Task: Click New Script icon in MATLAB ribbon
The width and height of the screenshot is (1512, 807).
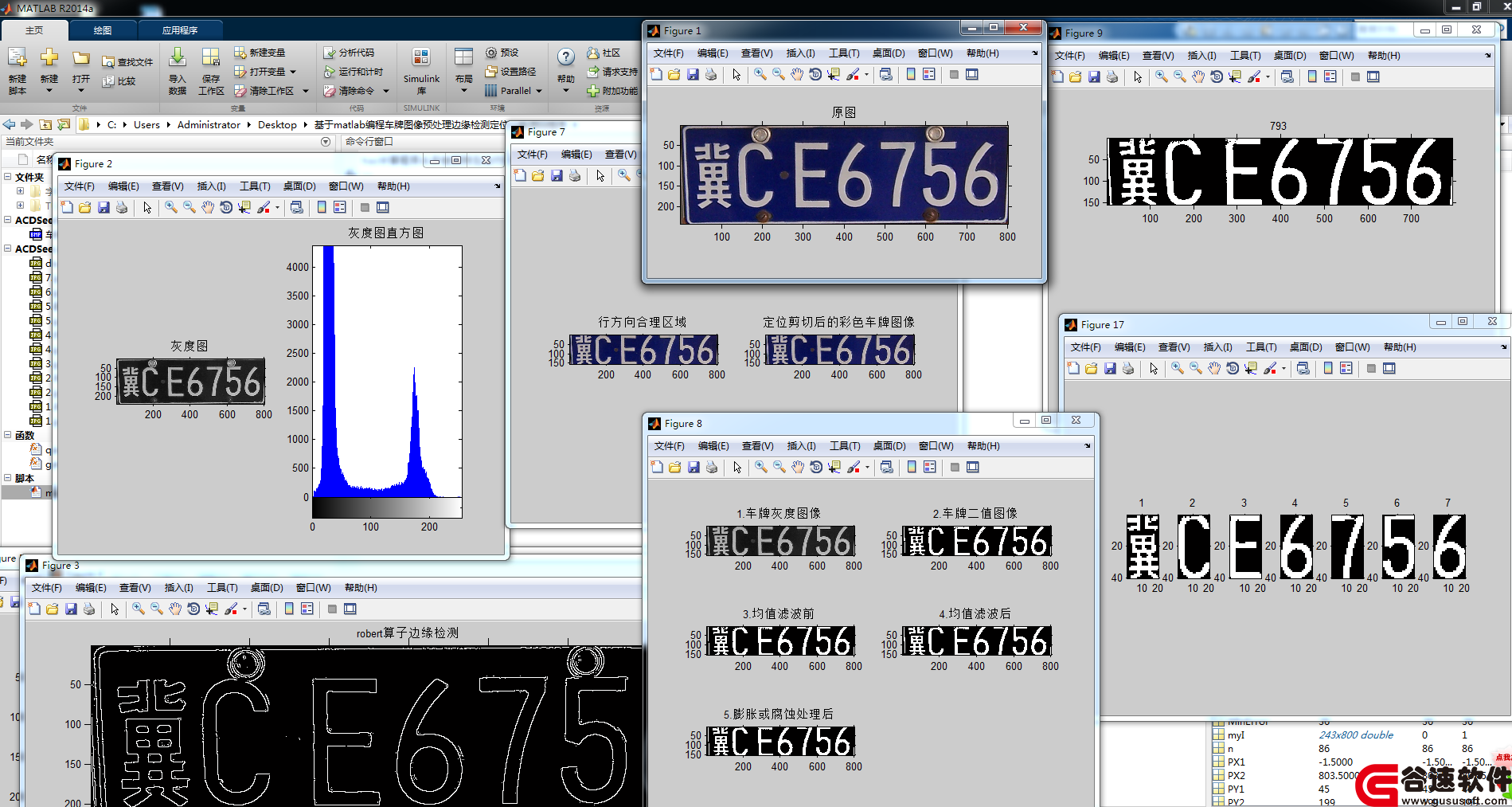Action: 17,70
